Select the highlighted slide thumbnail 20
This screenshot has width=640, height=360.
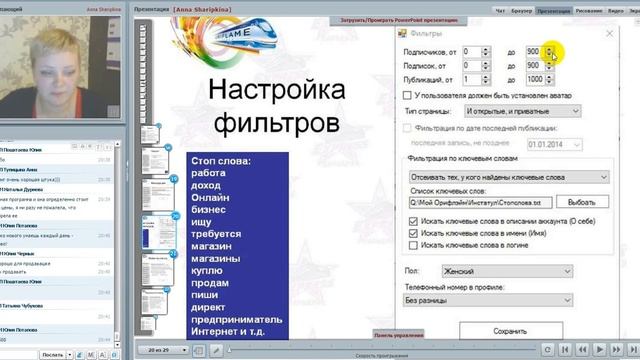tap(159, 232)
